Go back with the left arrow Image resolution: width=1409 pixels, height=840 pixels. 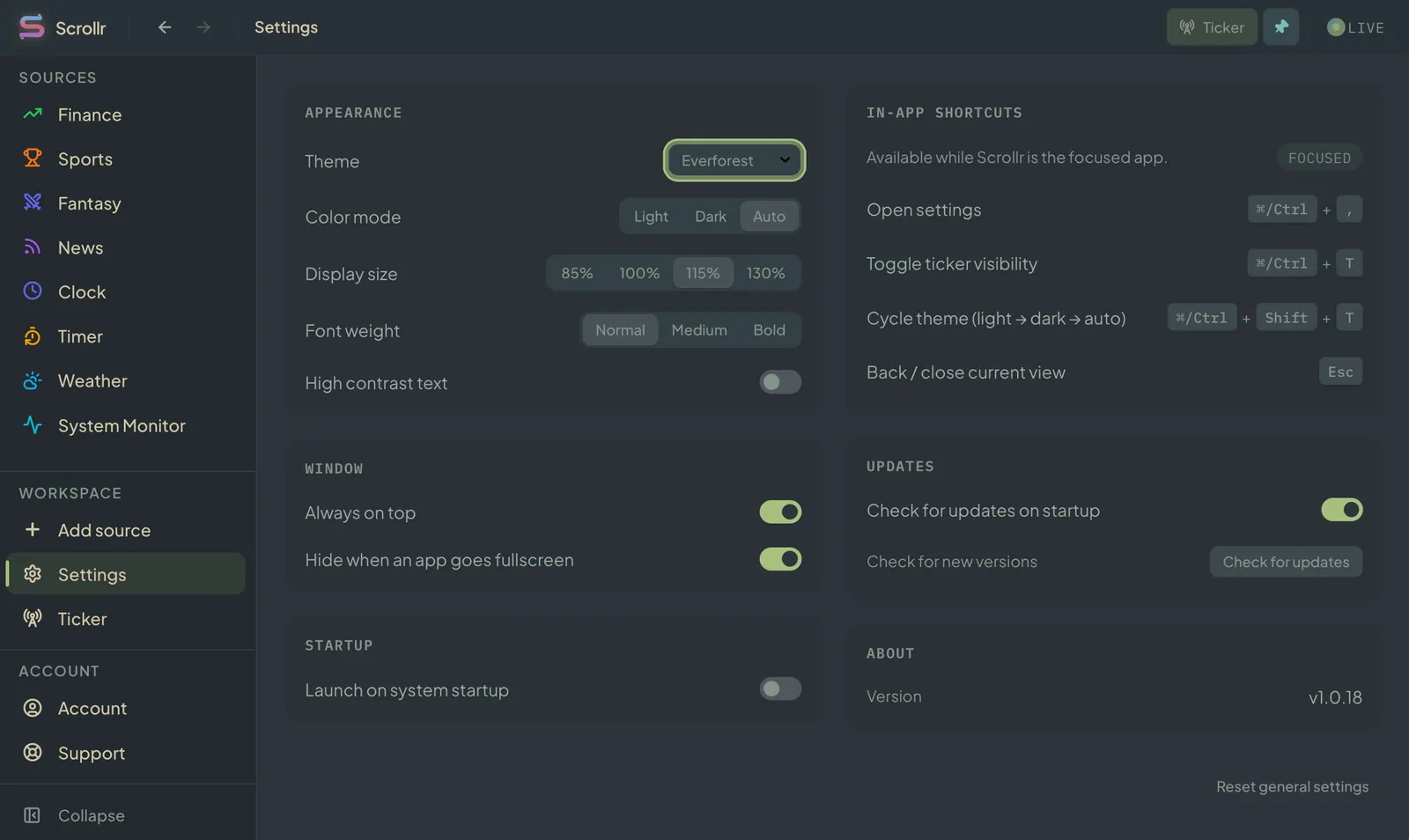(165, 27)
